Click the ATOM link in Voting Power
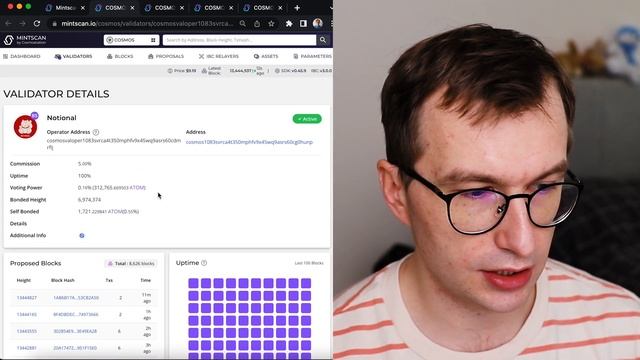This screenshot has width=640, height=360. 138,188
